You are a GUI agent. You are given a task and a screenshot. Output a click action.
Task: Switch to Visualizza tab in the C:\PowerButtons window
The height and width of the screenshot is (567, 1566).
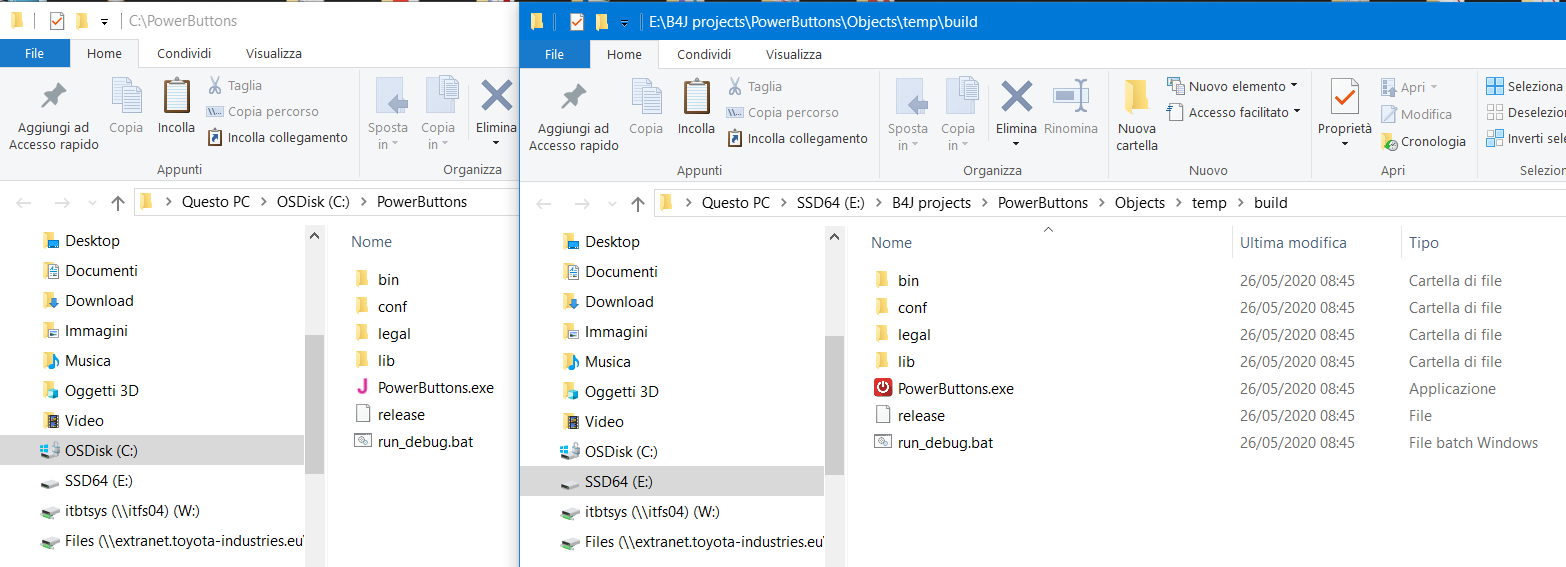(x=274, y=53)
